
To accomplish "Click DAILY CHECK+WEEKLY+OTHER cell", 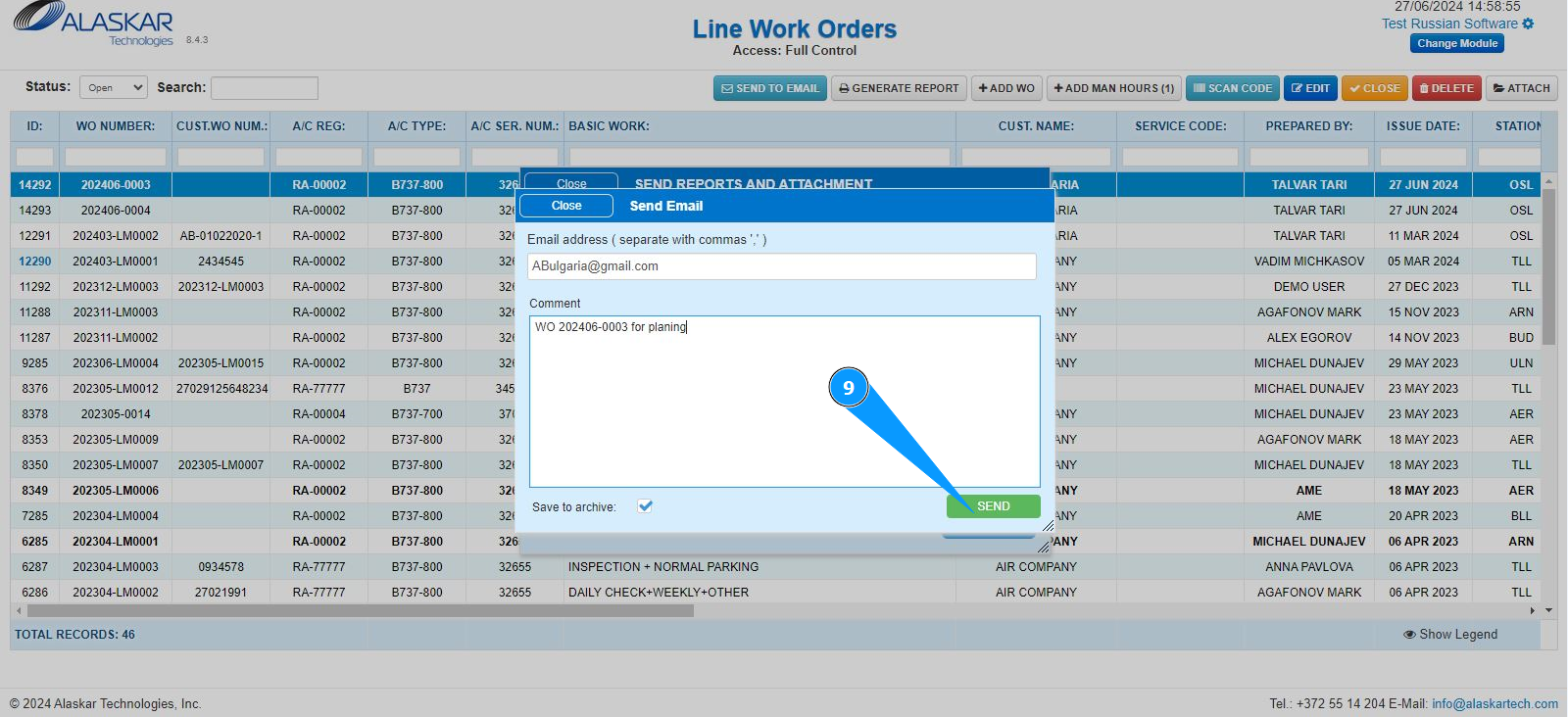I will (x=659, y=593).
